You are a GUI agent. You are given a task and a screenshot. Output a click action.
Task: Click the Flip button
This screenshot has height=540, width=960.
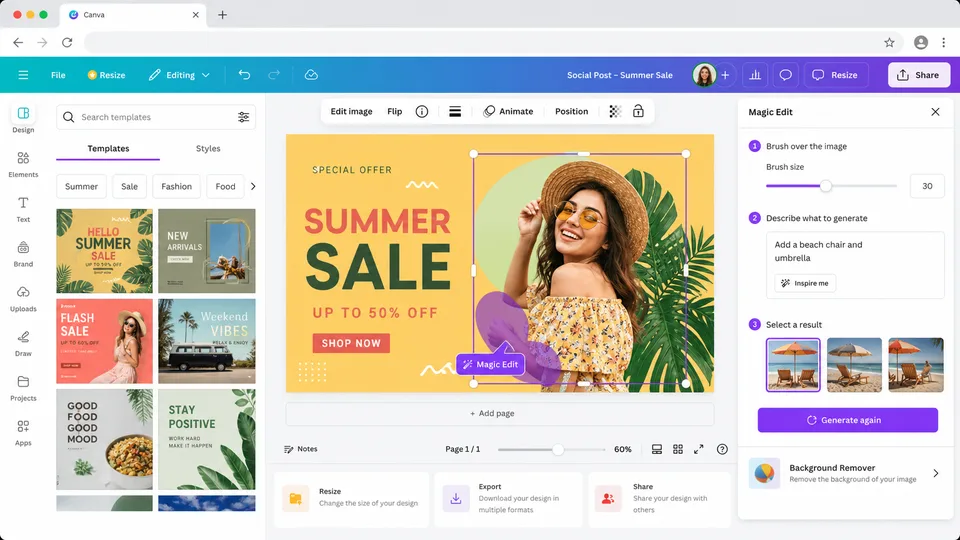coord(394,111)
